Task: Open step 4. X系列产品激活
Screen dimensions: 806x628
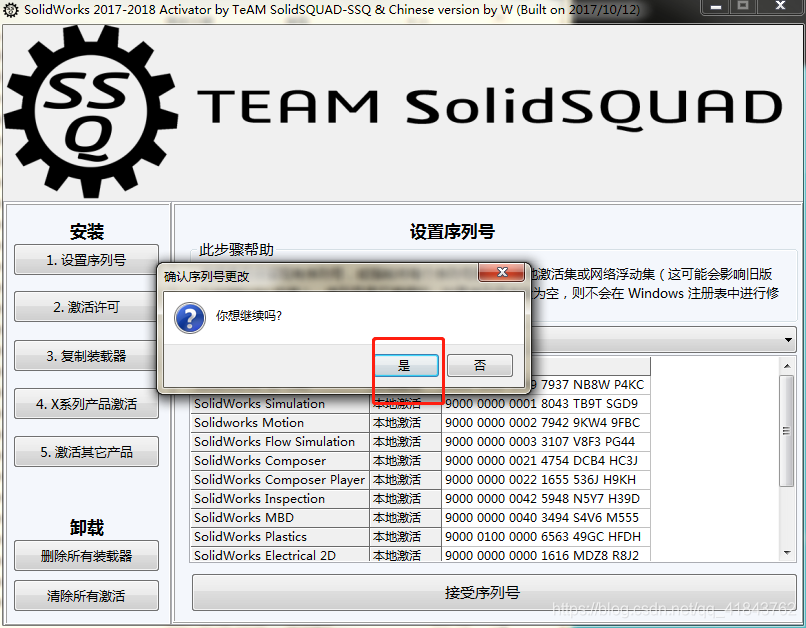Action: pos(86,404)
